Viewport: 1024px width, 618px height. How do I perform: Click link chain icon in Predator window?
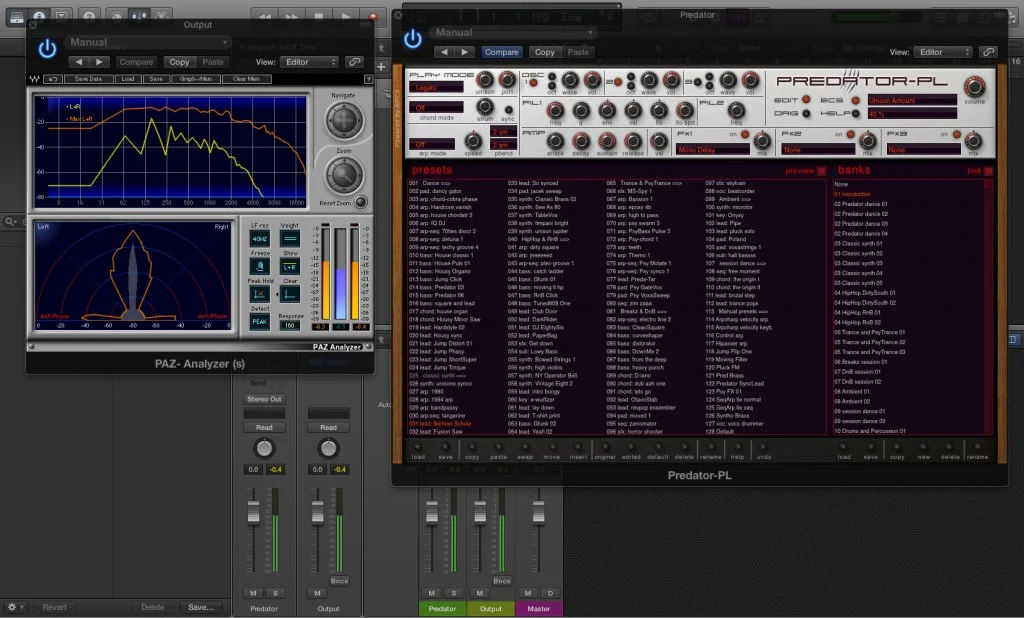(989, 52)
